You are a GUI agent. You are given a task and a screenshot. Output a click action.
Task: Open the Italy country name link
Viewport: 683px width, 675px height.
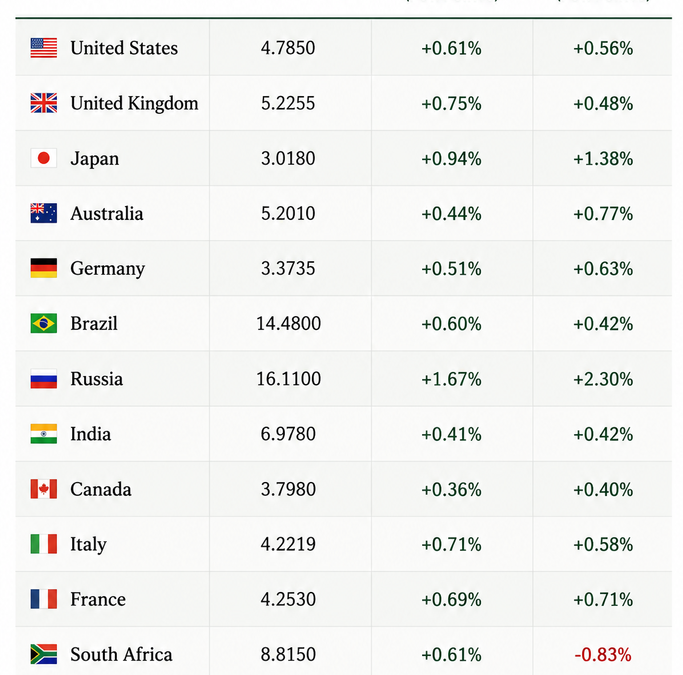click(x=88, y=544)
